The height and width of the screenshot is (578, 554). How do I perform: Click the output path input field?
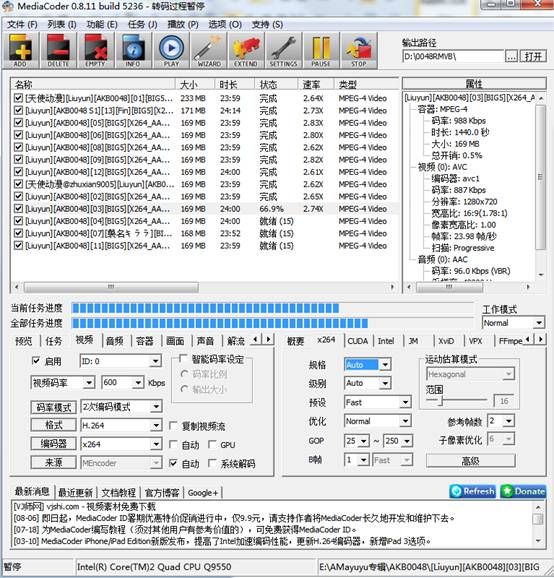(x=453, y=56)
